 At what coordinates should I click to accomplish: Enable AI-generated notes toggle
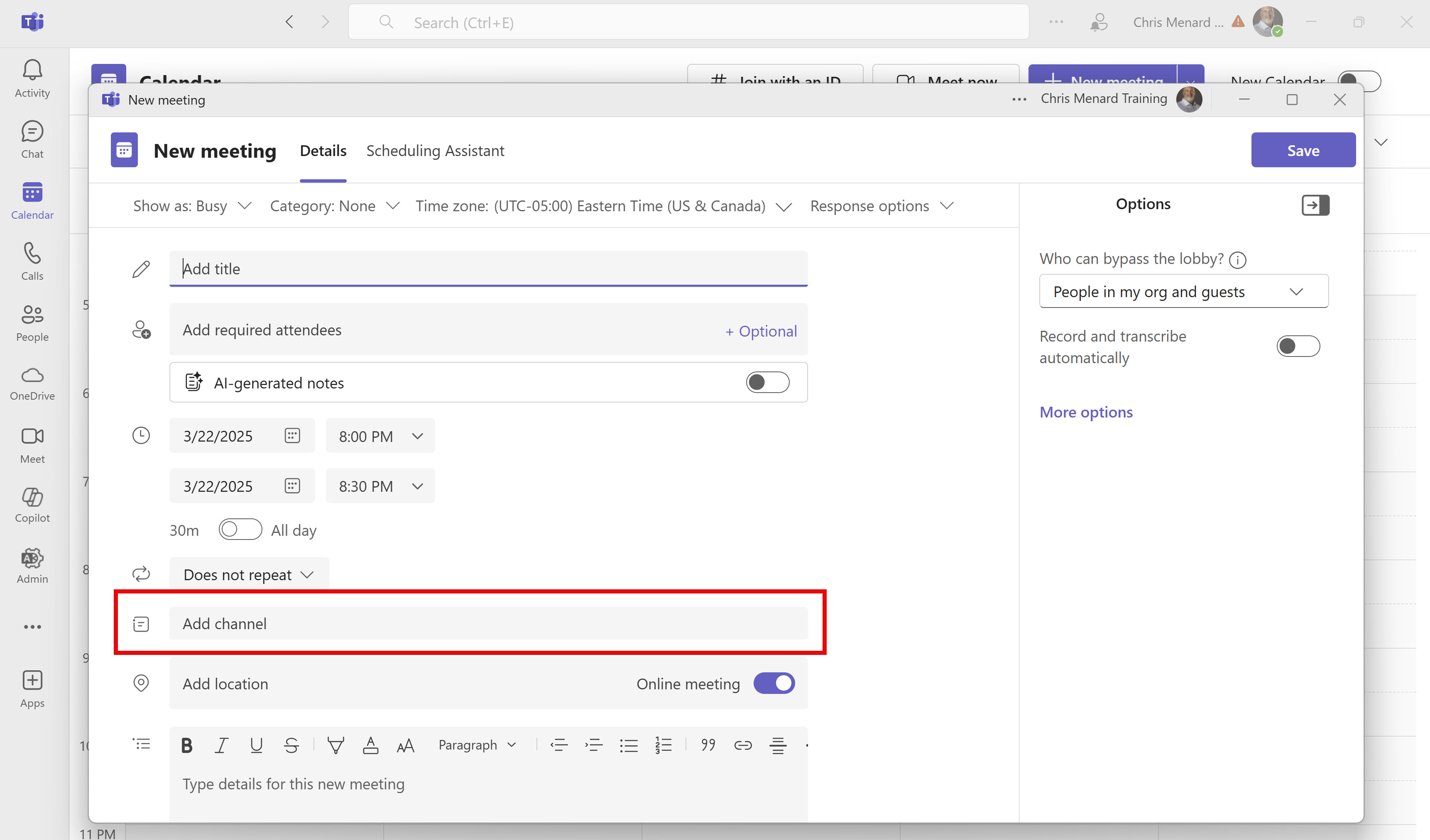[x=767, y=382]
